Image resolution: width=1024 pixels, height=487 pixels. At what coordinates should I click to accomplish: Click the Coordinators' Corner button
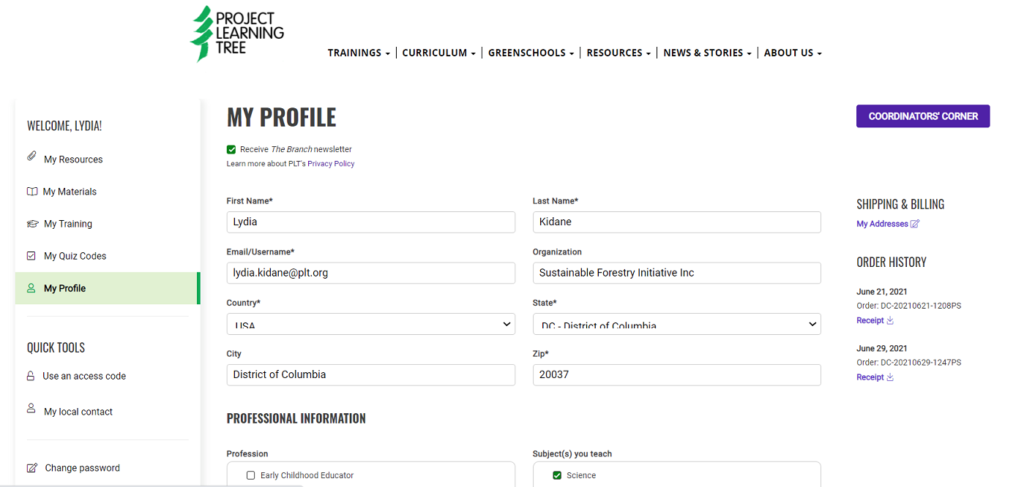click(922, 116)
